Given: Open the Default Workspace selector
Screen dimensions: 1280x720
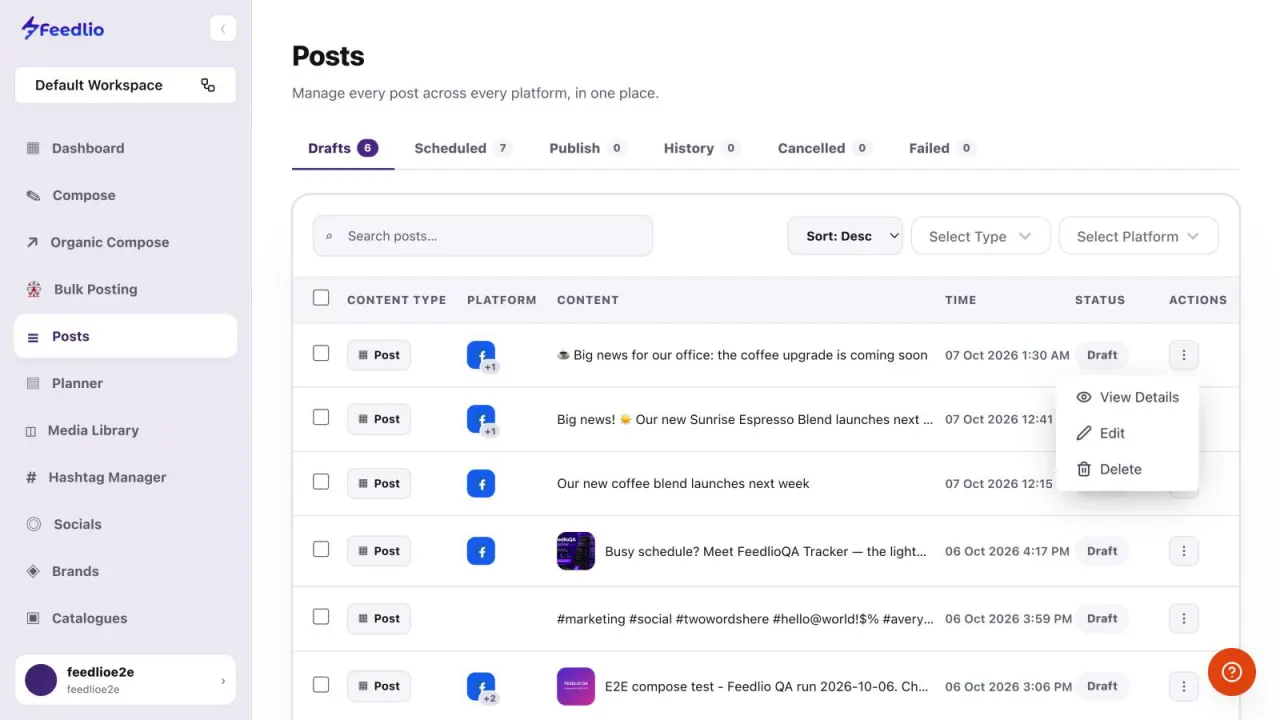Looking at the screenshot, I should pyautogui.click(x=125, y=85).
